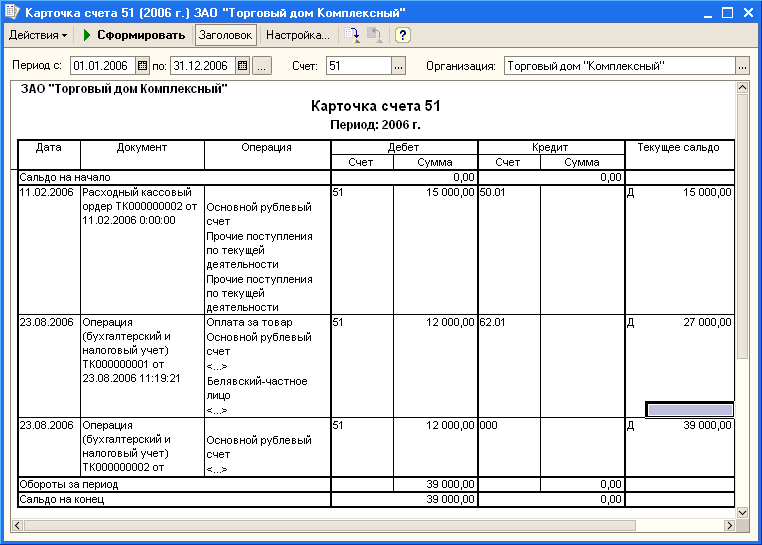
Task: Open calendar for the end date
Action: point(242,66)
